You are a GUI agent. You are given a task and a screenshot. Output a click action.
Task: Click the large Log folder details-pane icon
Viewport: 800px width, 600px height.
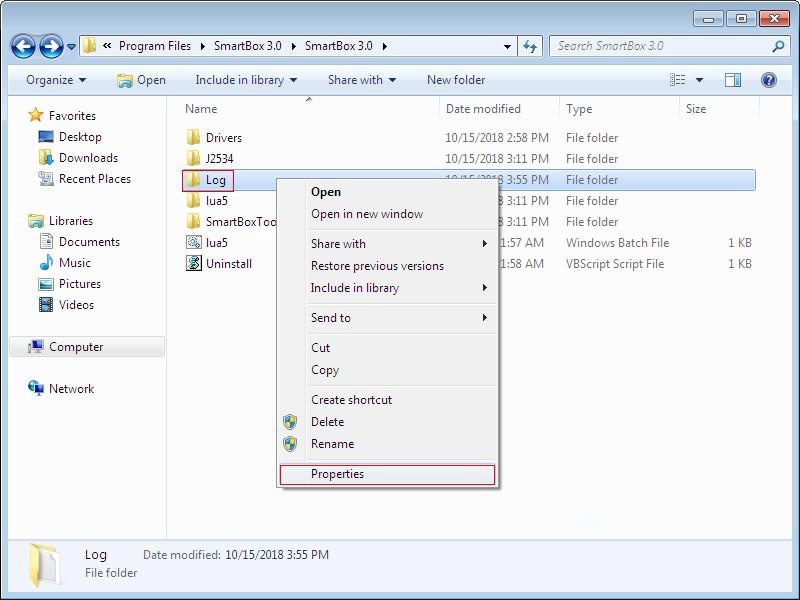pos(44,565)
